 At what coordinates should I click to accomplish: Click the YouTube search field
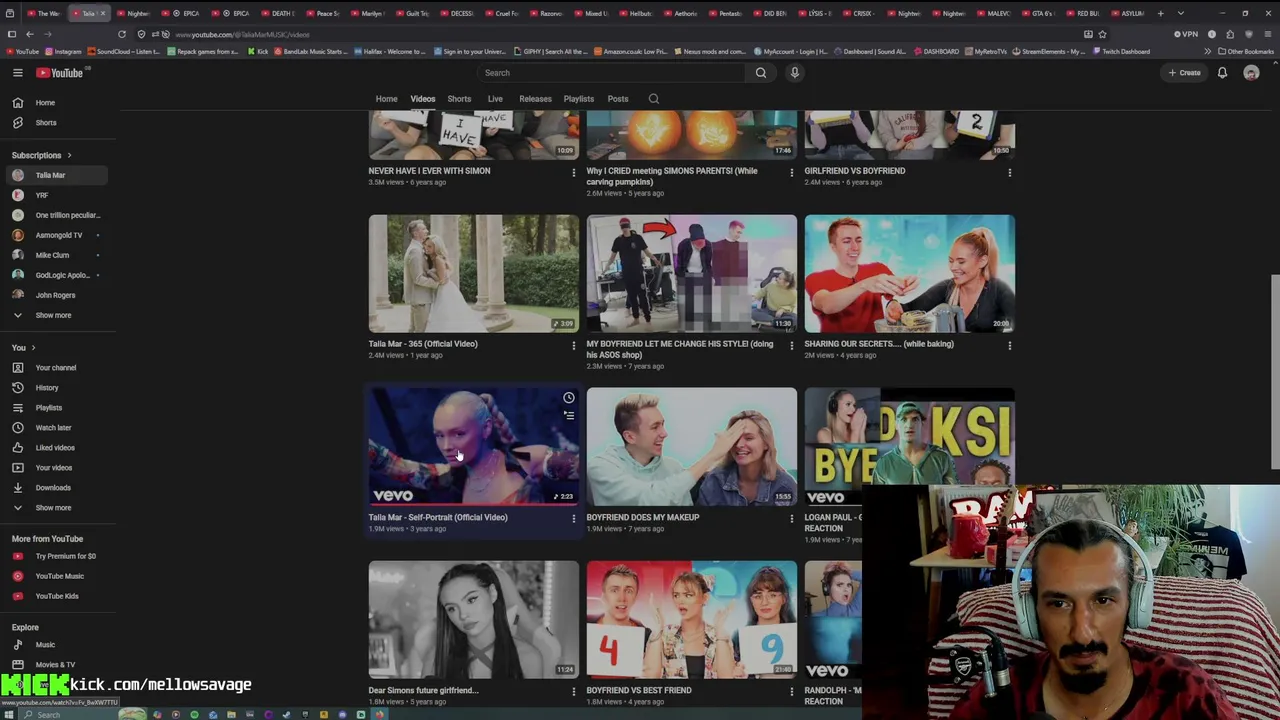612,73
